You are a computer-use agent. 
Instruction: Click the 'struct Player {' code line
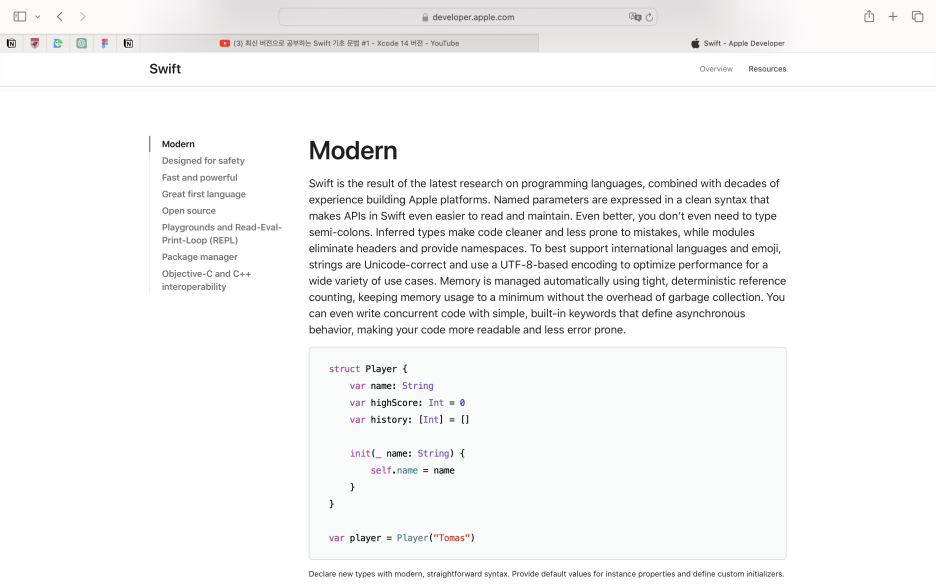click(368, 369)
